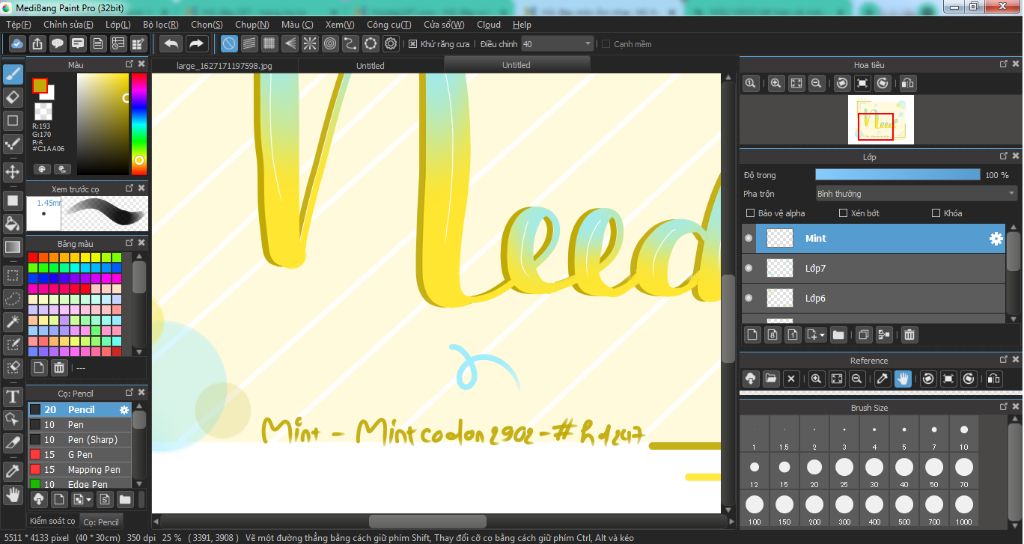Enable the concentric circle snap guide

pyautogui.click(x=330, y=44)
